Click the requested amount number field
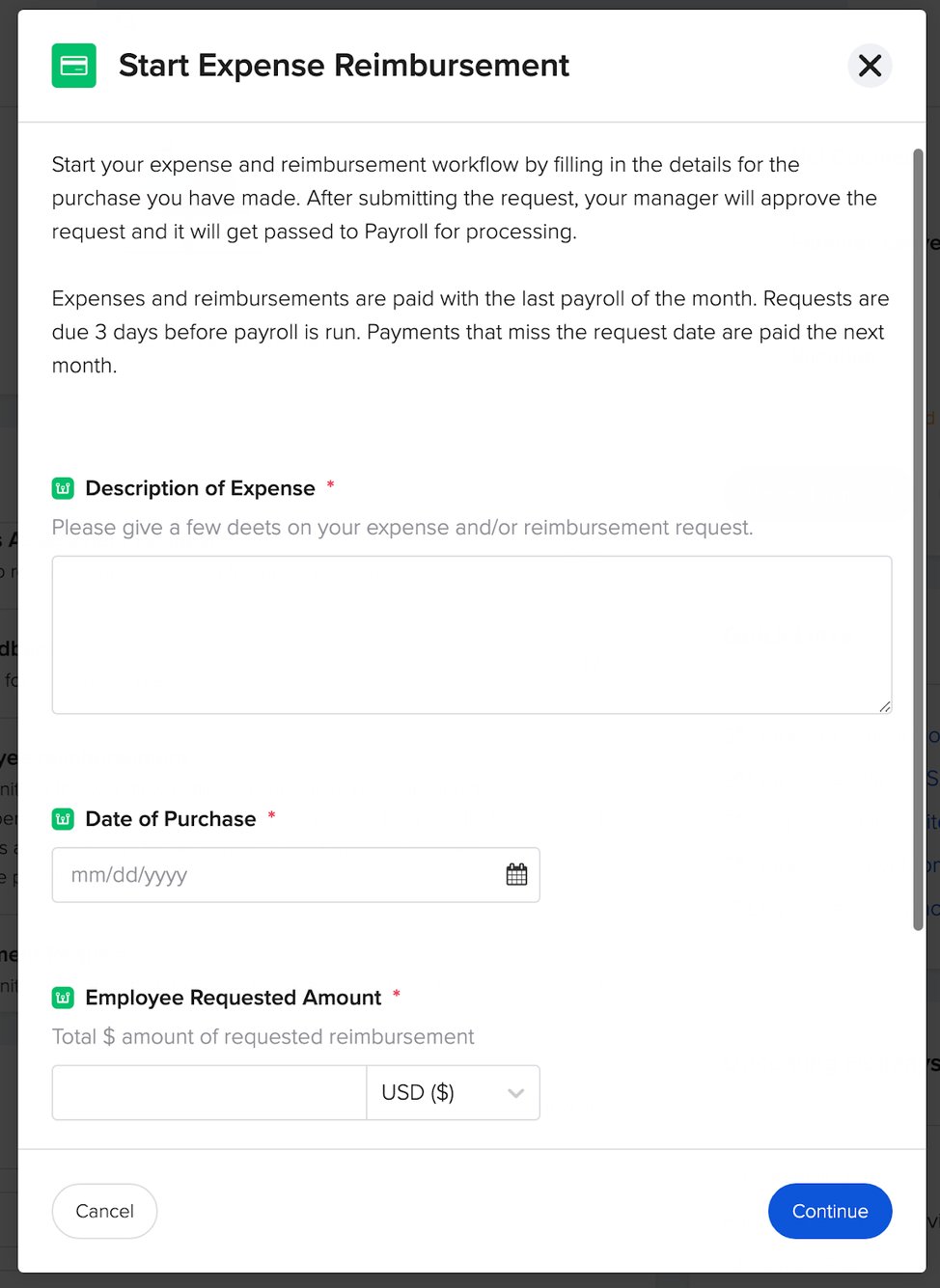Viewport: 940px width, 1288px height. (209, 1092)
